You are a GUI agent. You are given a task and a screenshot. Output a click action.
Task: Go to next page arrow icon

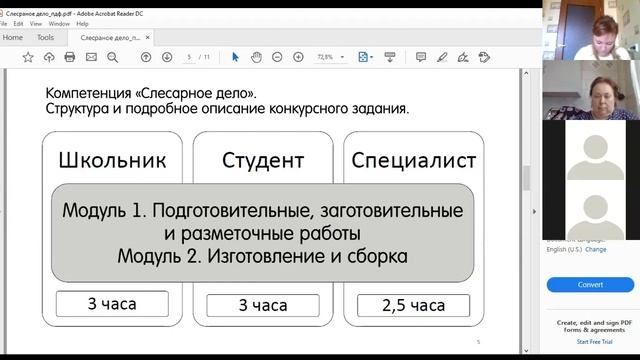167,57
